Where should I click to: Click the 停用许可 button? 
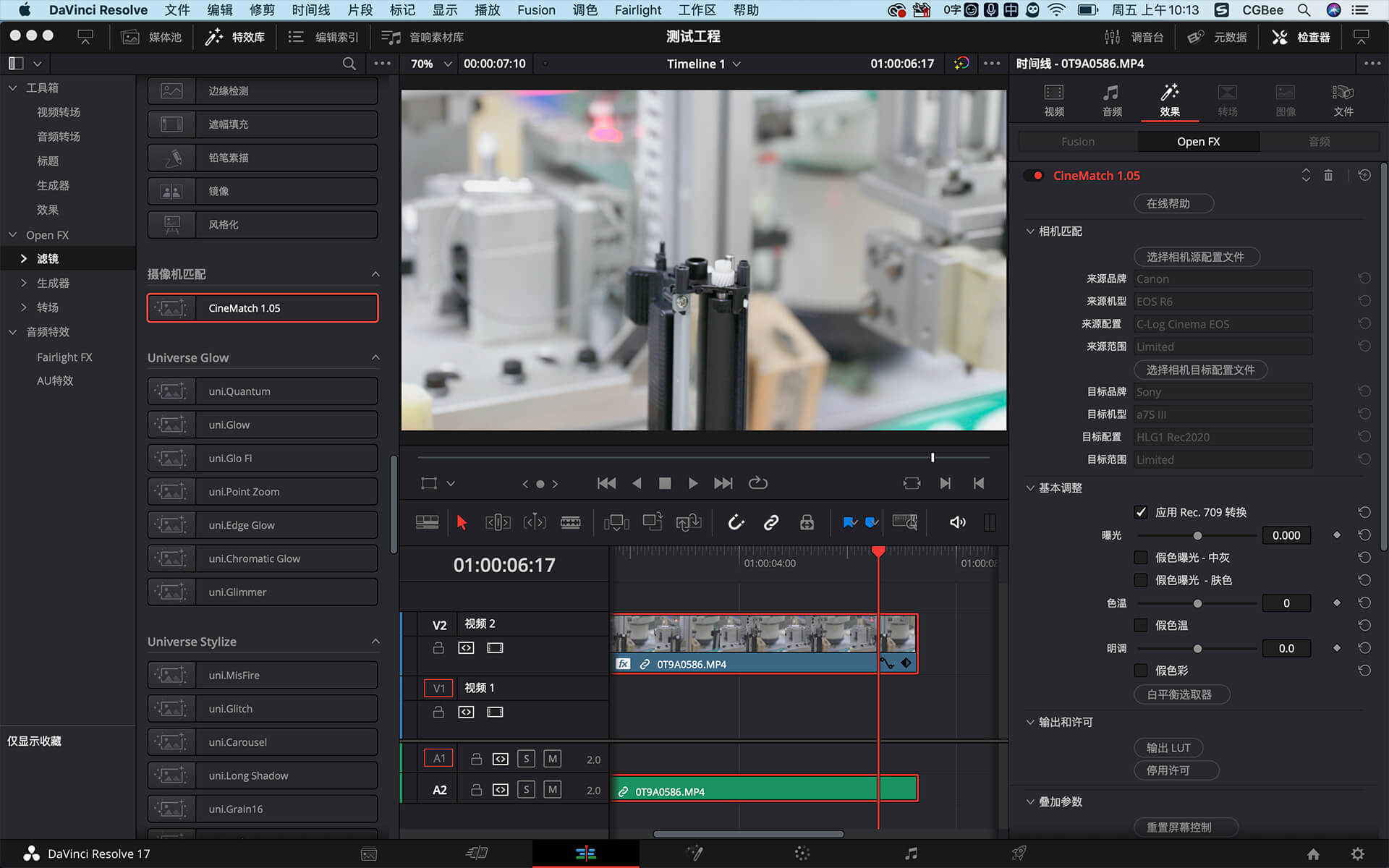point(1176,770)
